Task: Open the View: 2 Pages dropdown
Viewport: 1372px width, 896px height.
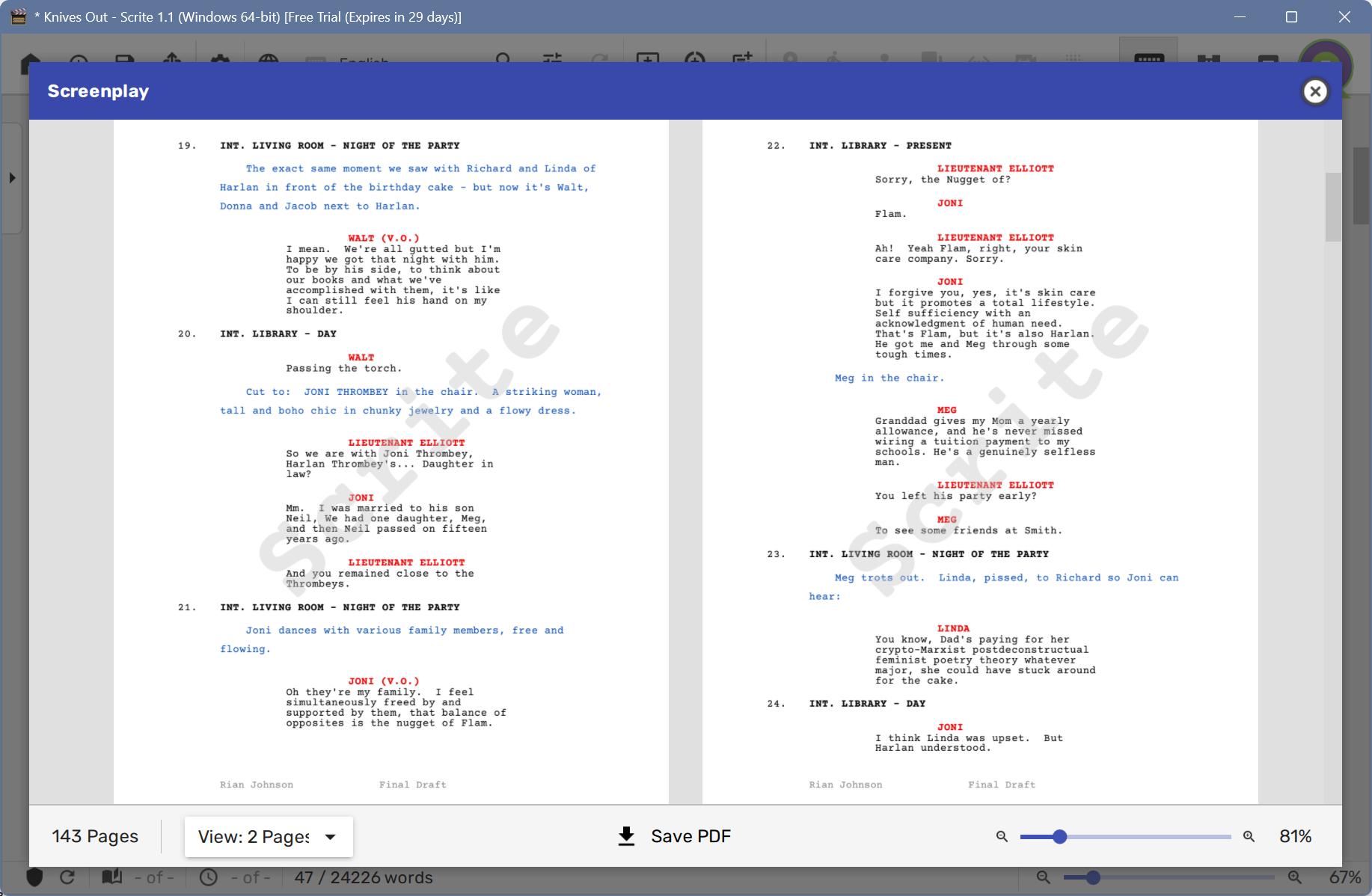Action: click(268, 836)
